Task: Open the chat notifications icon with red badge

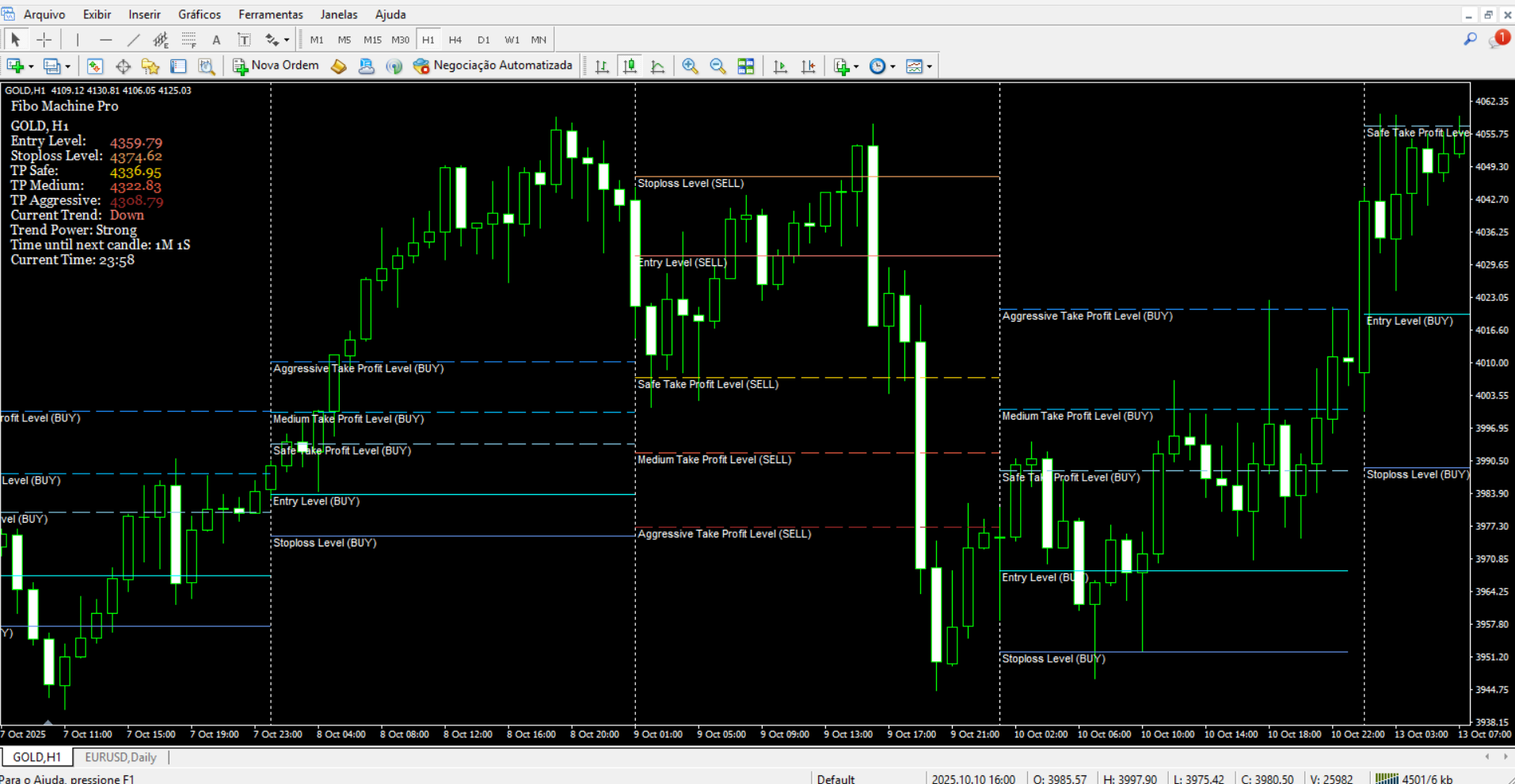Action: pos(1498,39)
